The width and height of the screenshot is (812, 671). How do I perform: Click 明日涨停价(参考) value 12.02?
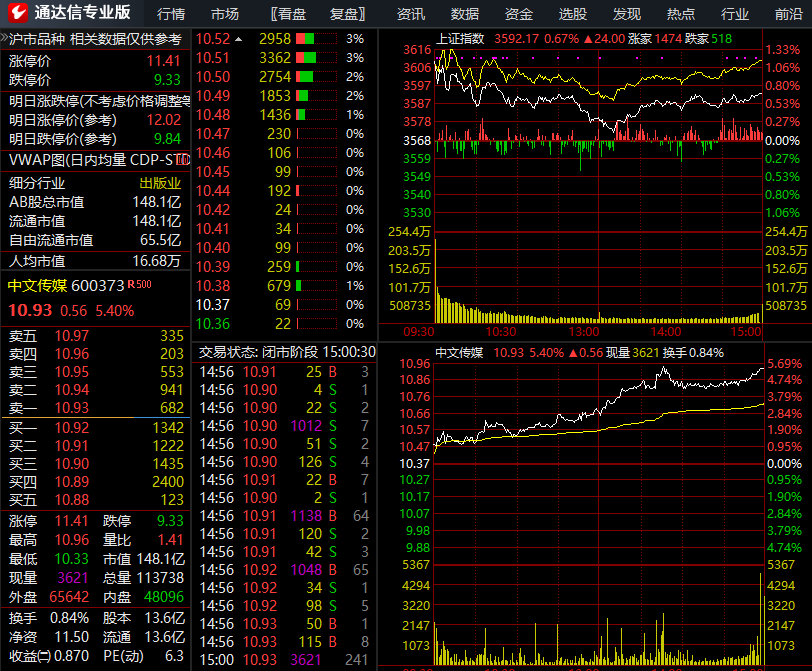pos(163,120)
